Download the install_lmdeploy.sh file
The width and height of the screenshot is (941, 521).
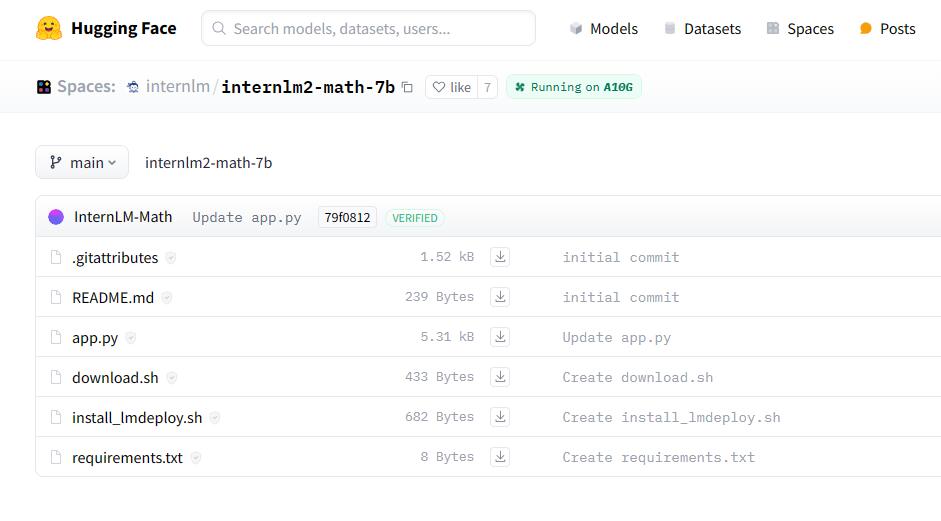pos(500,417)
